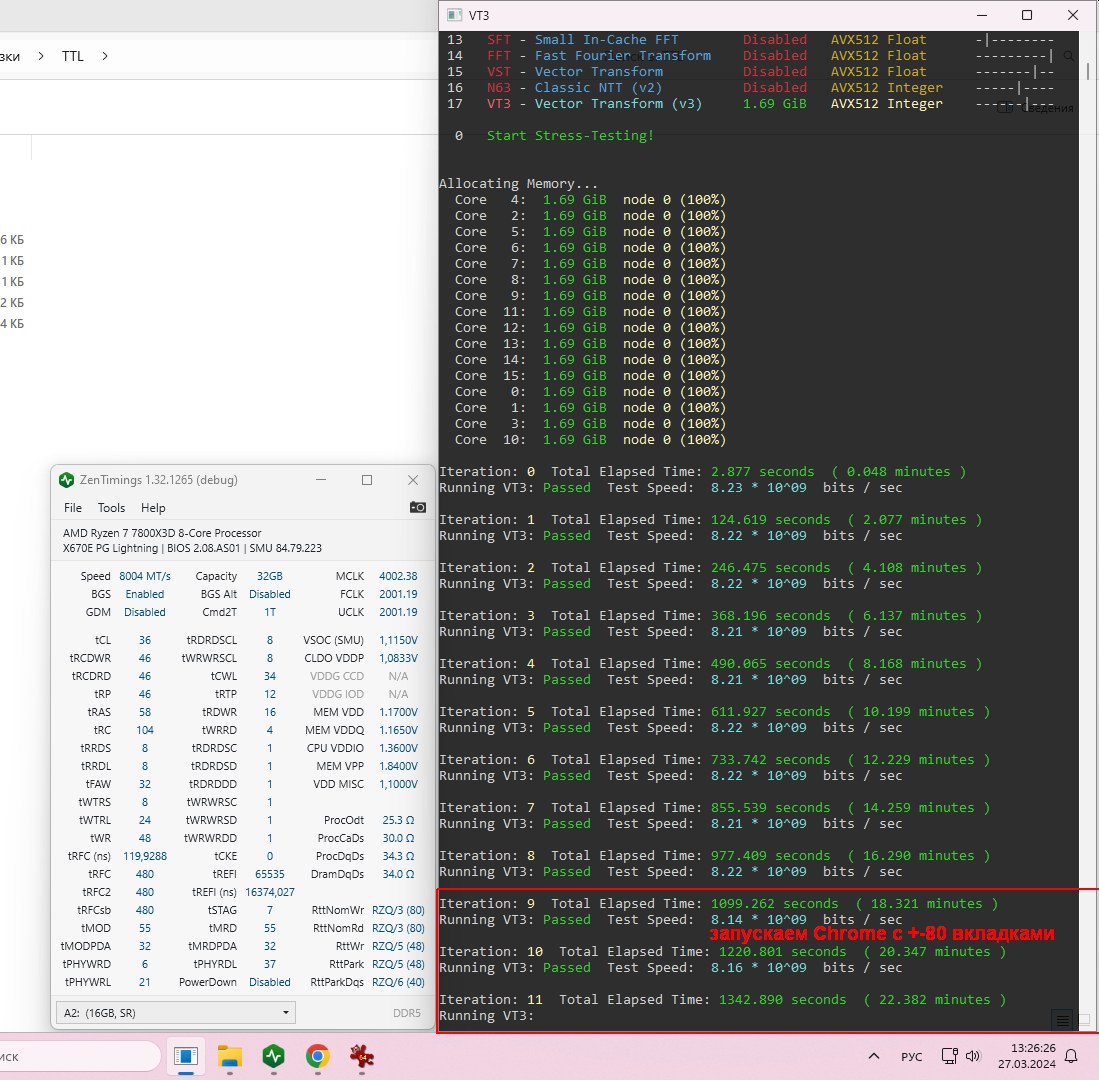Click the 'Start Stress-Testing!' console line
Image resolution: width=1099 pixels, height=1080 pixels.
click(570, 135)
